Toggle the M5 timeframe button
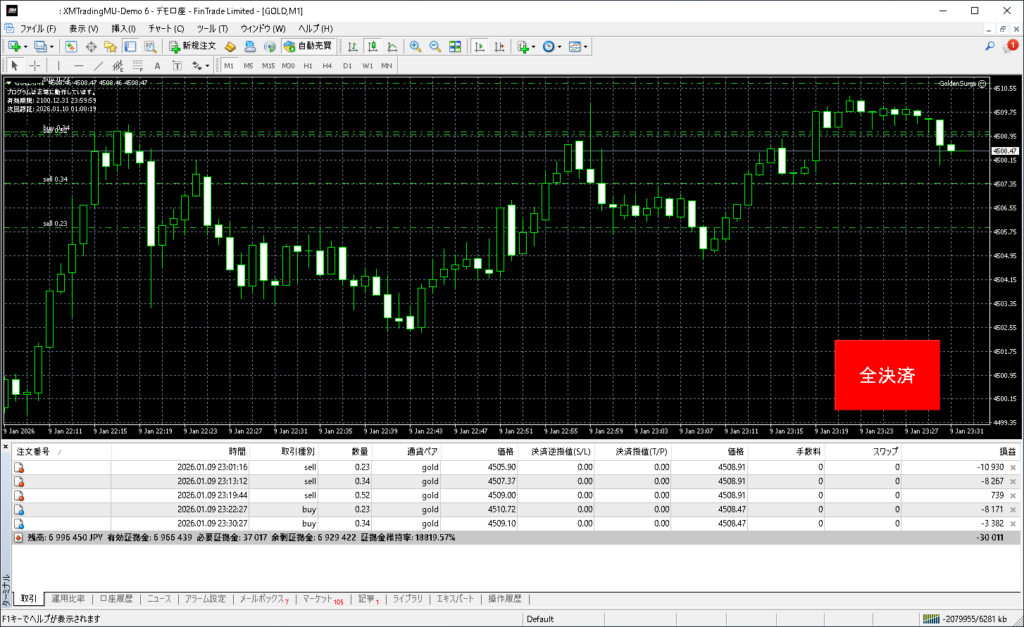Image resolution: width=1024 pixels, height=627 pixels. point(248,65)
